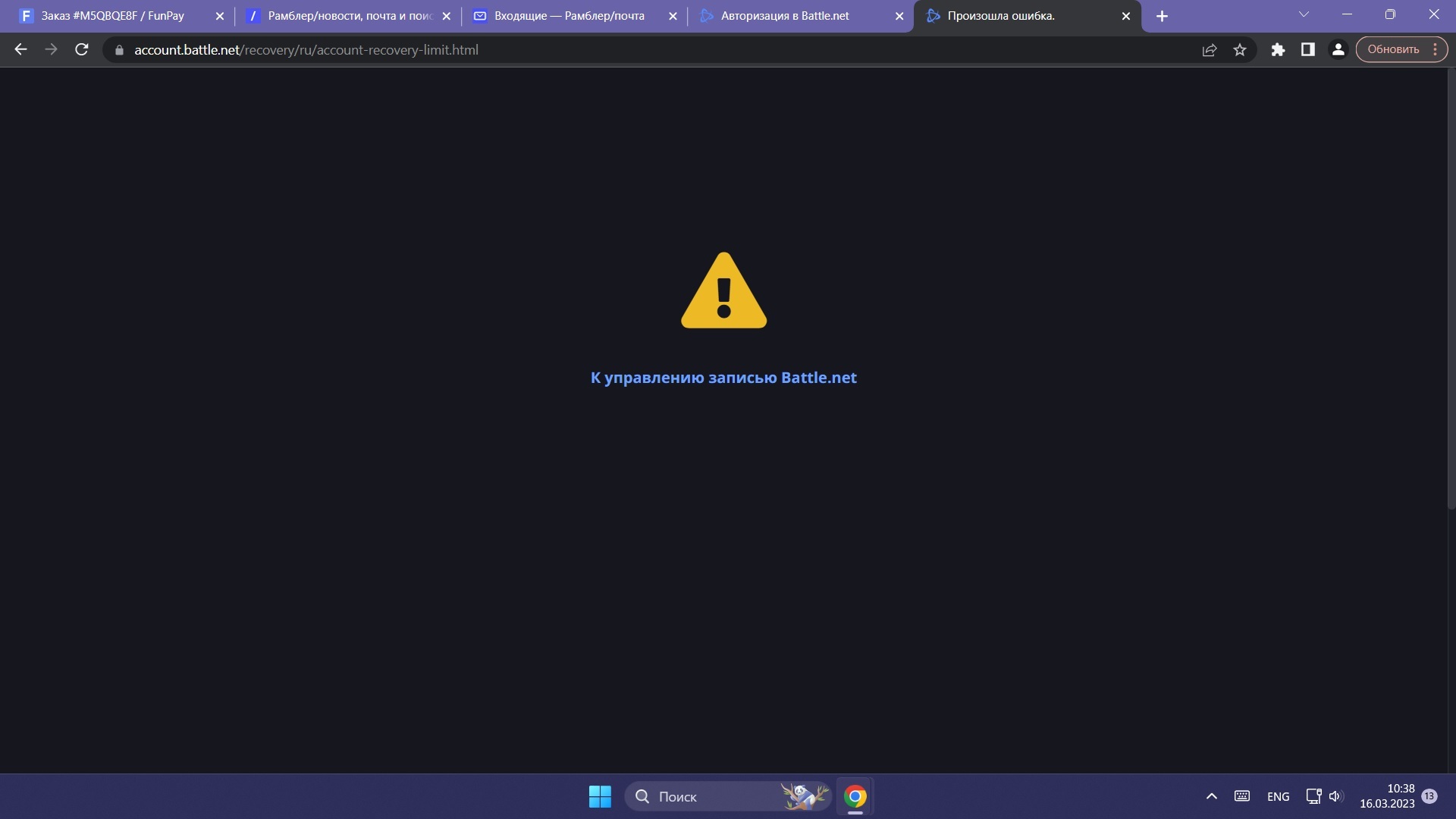Show hidden system tray icons
Image resolution: width=1456 pixels, height=819 pixels.
pos(1212,796)
